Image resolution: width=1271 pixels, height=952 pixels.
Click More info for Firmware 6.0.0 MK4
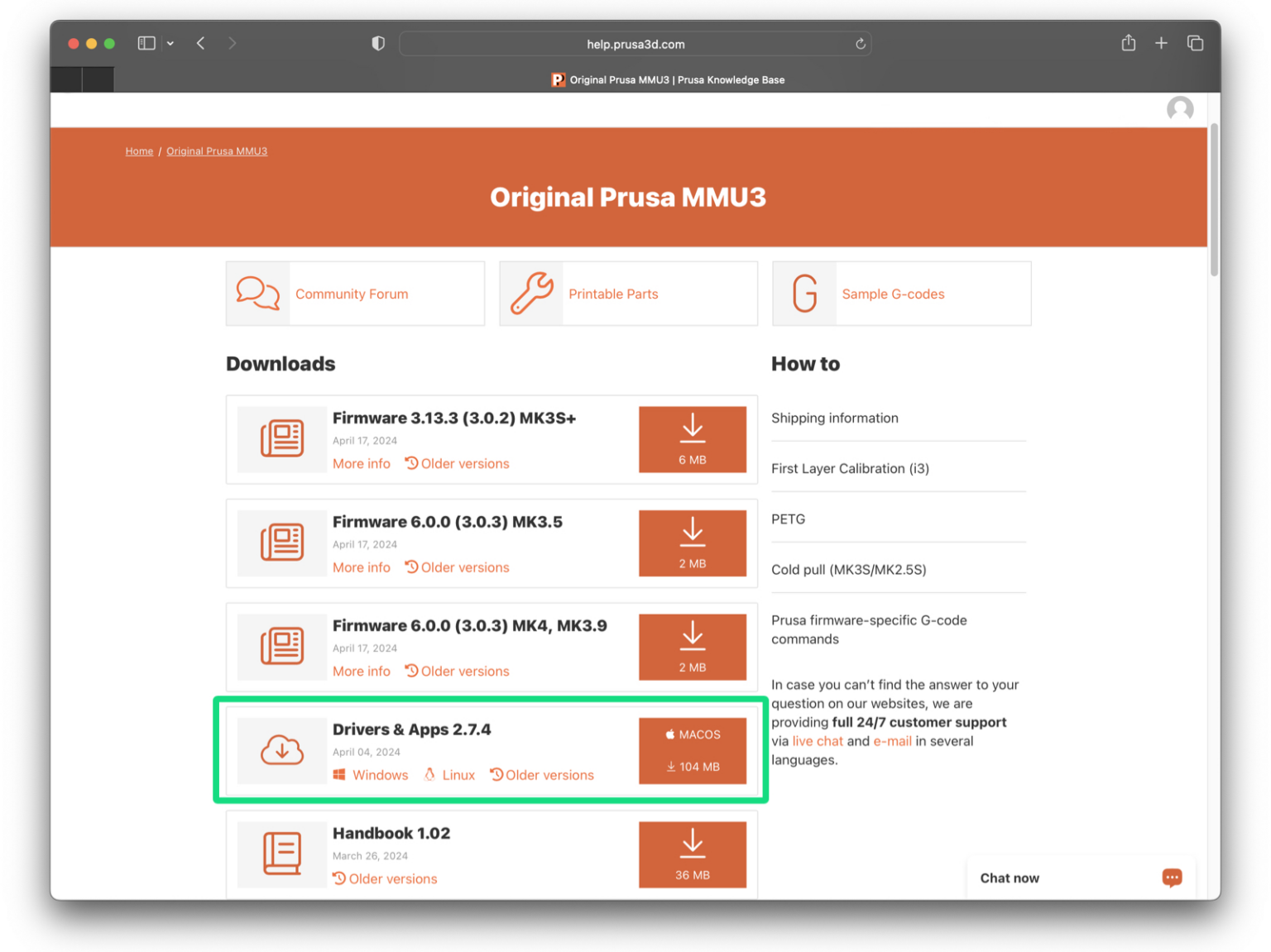click(x=362, y=671)
